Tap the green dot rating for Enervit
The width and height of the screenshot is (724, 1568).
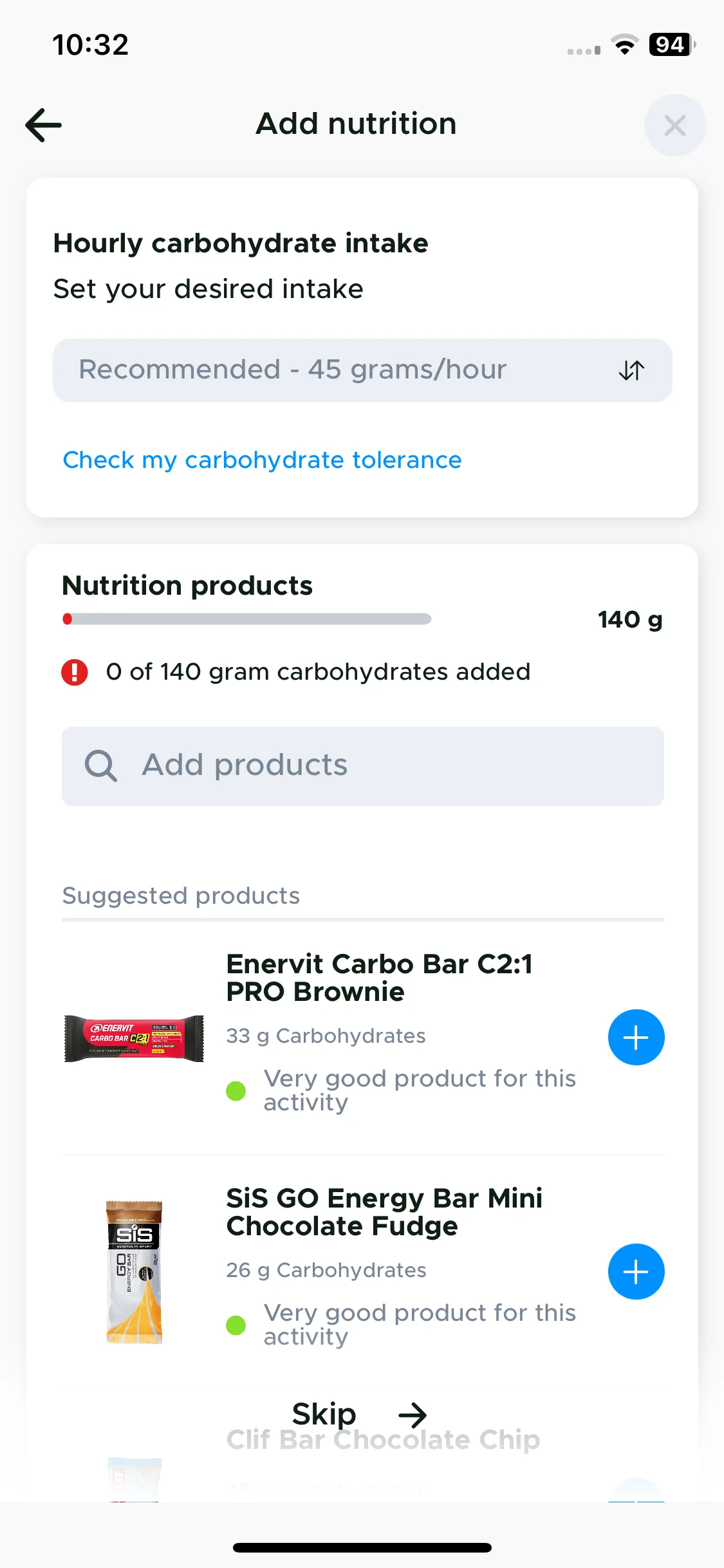tap(236, 1091)
